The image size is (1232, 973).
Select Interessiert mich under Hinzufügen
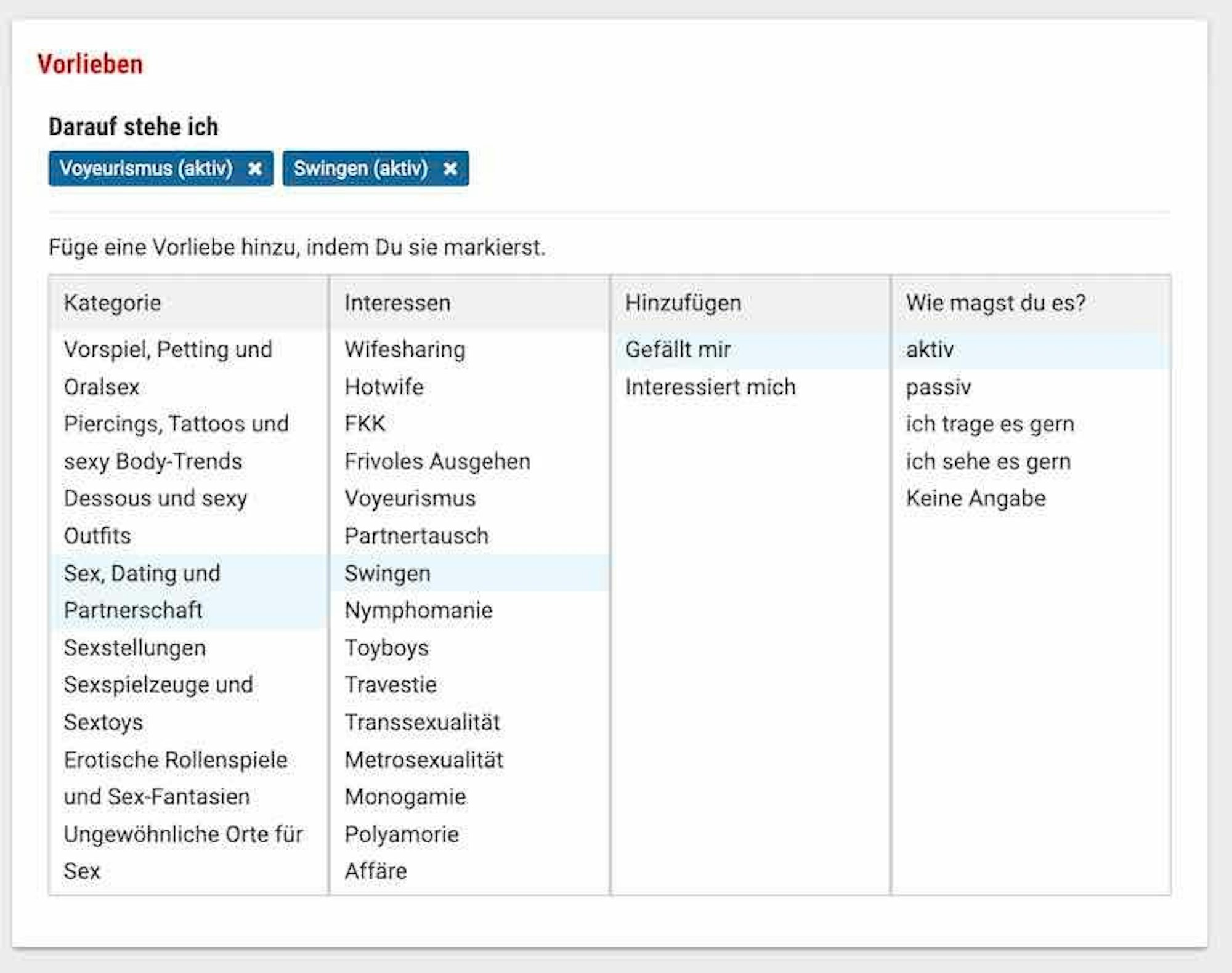(x=710, y=387)
